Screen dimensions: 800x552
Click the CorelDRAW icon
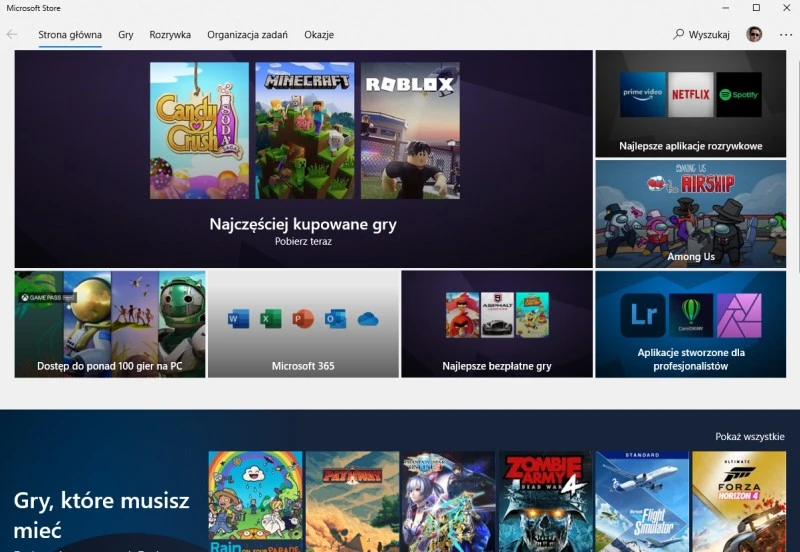coord(691,315)
